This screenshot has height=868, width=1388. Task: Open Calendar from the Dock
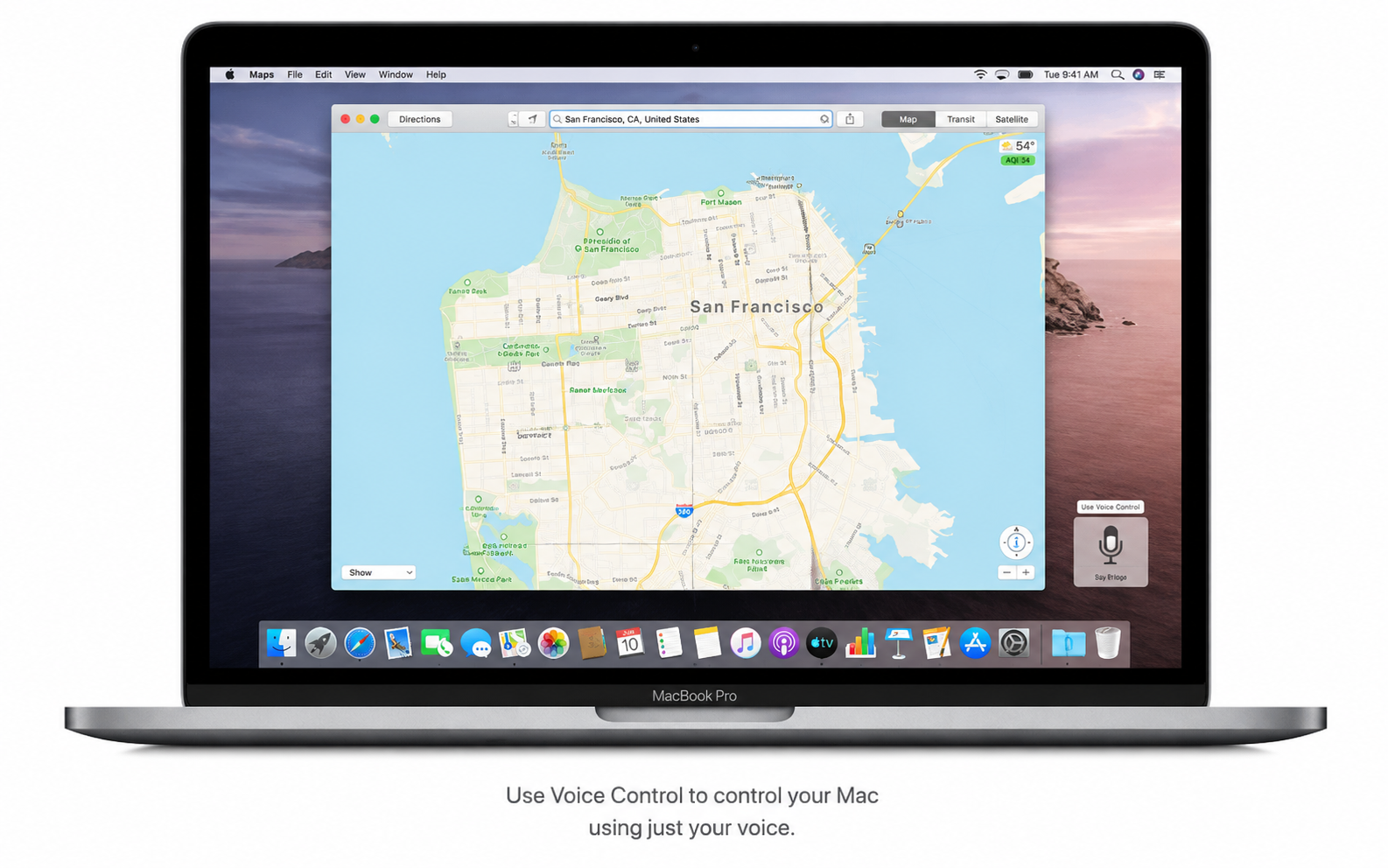630,643
